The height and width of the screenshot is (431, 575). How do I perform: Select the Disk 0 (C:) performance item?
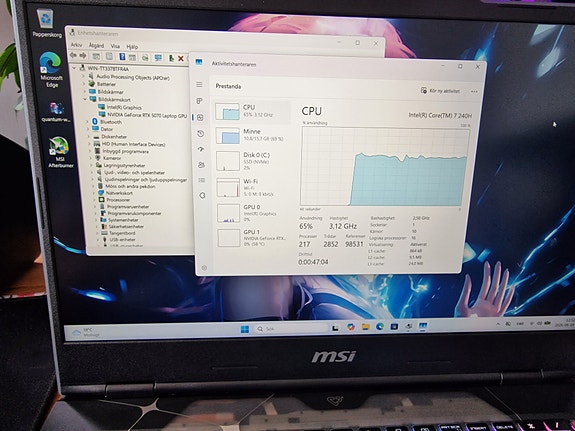coord(253,161)
